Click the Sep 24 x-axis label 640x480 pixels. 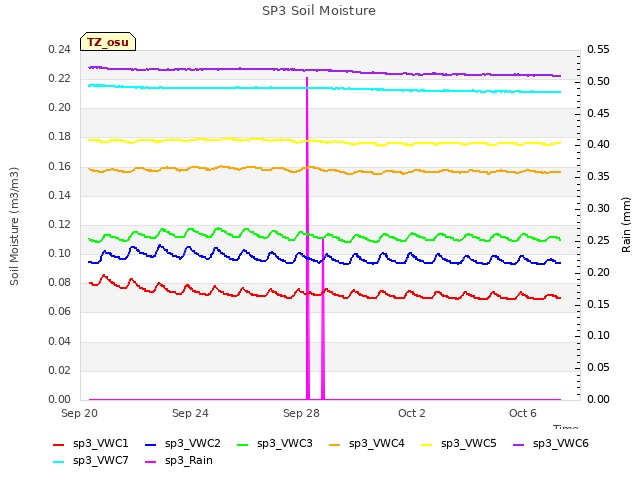pyautogui.click(x=190, y=413)
